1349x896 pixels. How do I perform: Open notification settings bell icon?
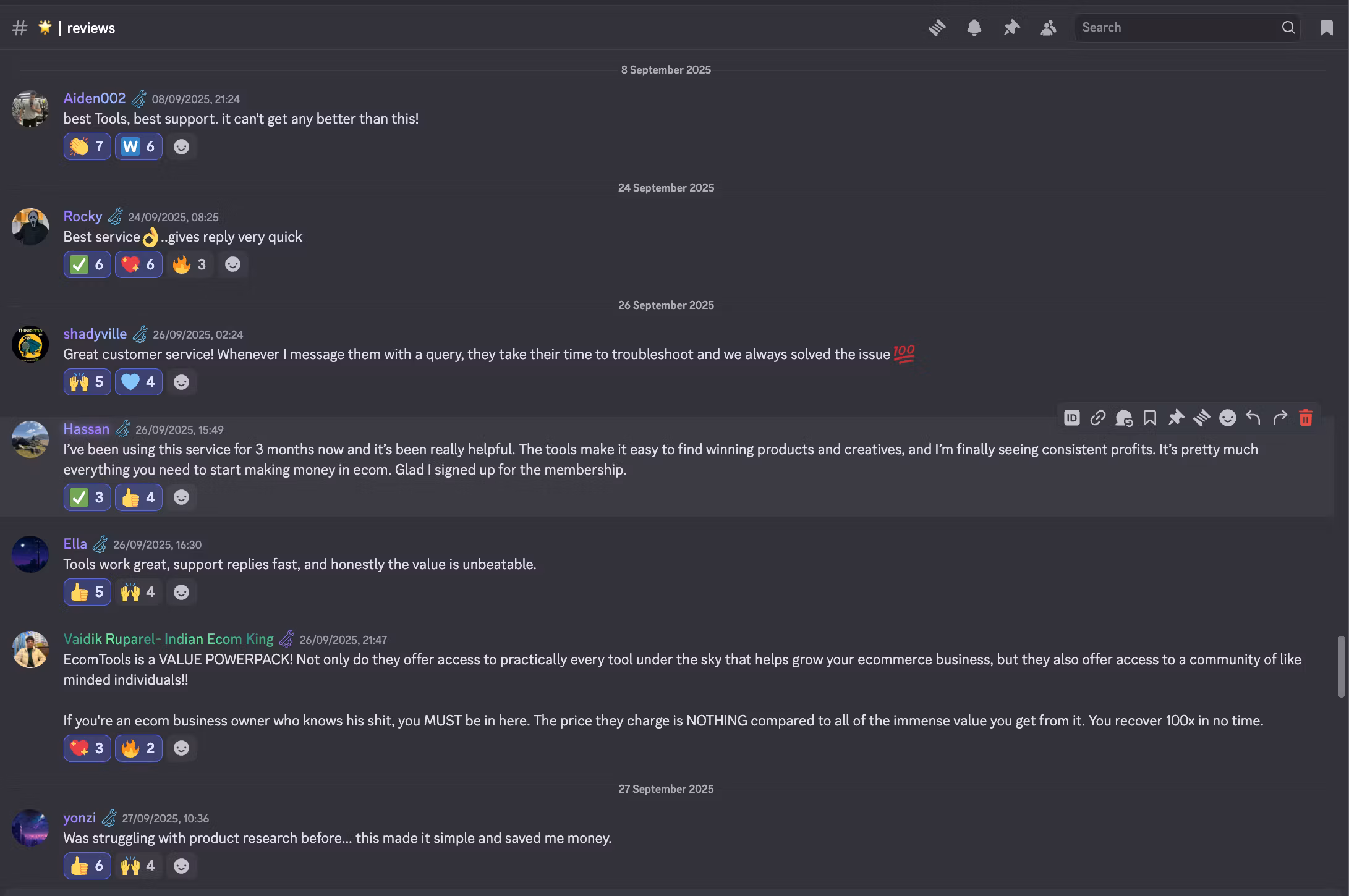pyautogui.click(x=974, y=28)
